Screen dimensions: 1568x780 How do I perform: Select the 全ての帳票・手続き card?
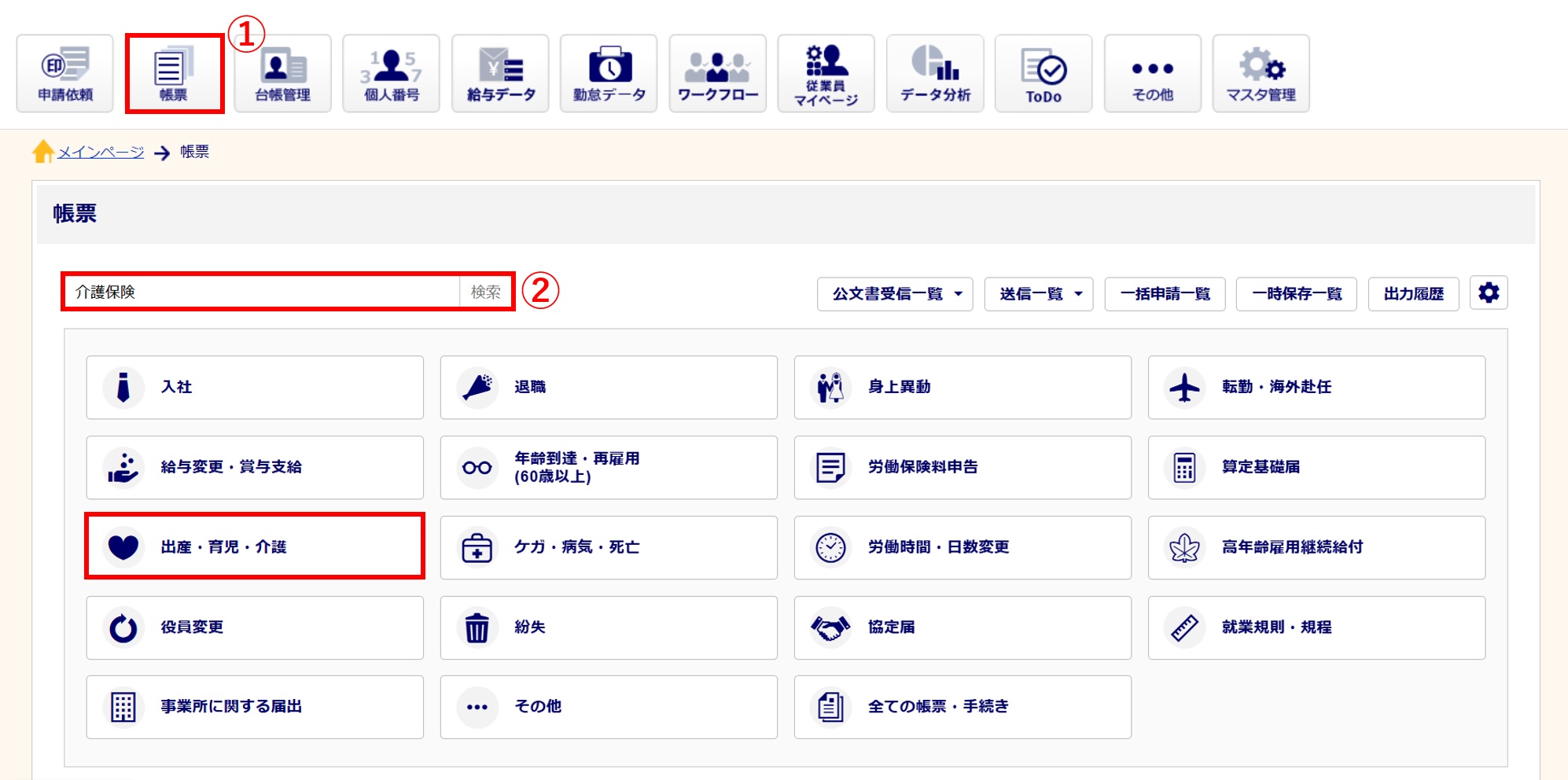[x=963, y=707]
